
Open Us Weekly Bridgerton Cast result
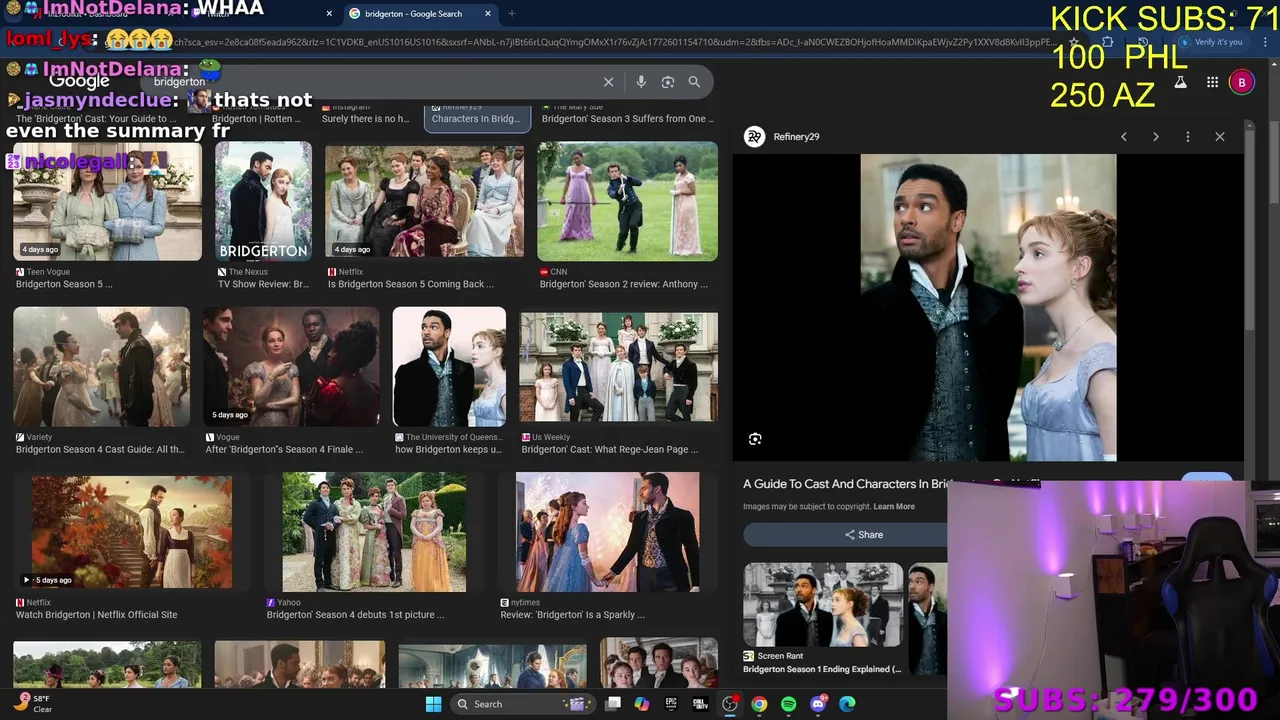[611, 450]
